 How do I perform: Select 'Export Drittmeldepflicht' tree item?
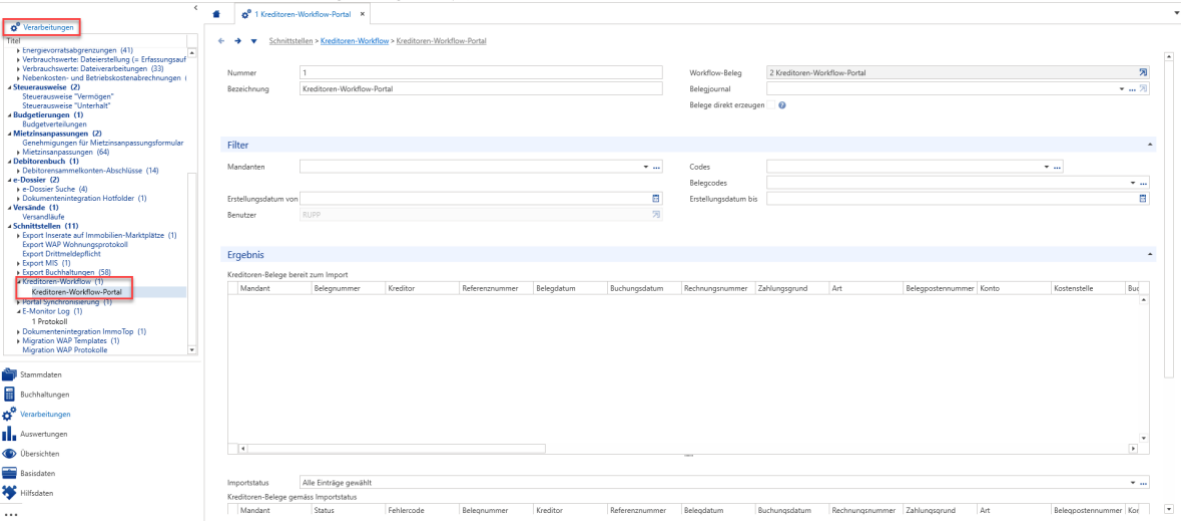coord(63,254)
